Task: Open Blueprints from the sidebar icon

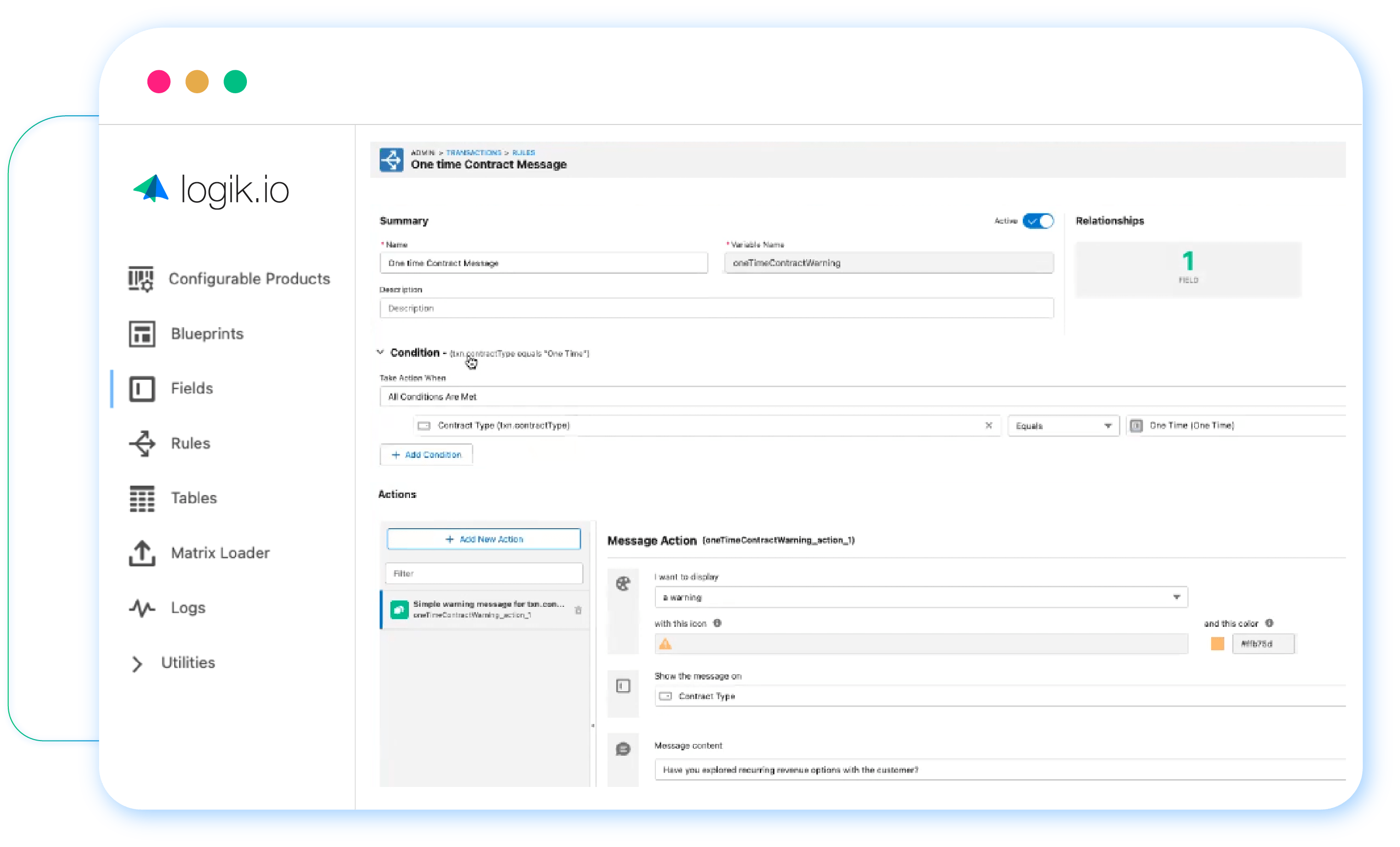Action: (x=142, y=334)
